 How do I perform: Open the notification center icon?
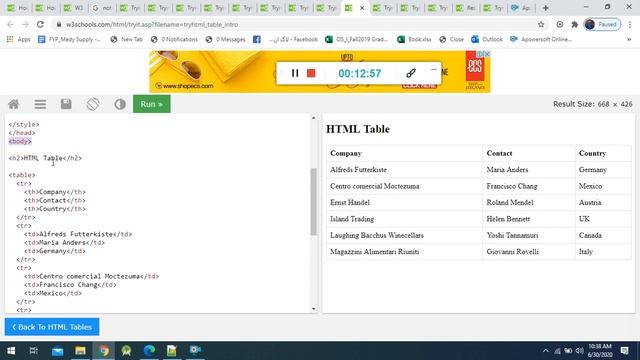(x=624, y=351)
